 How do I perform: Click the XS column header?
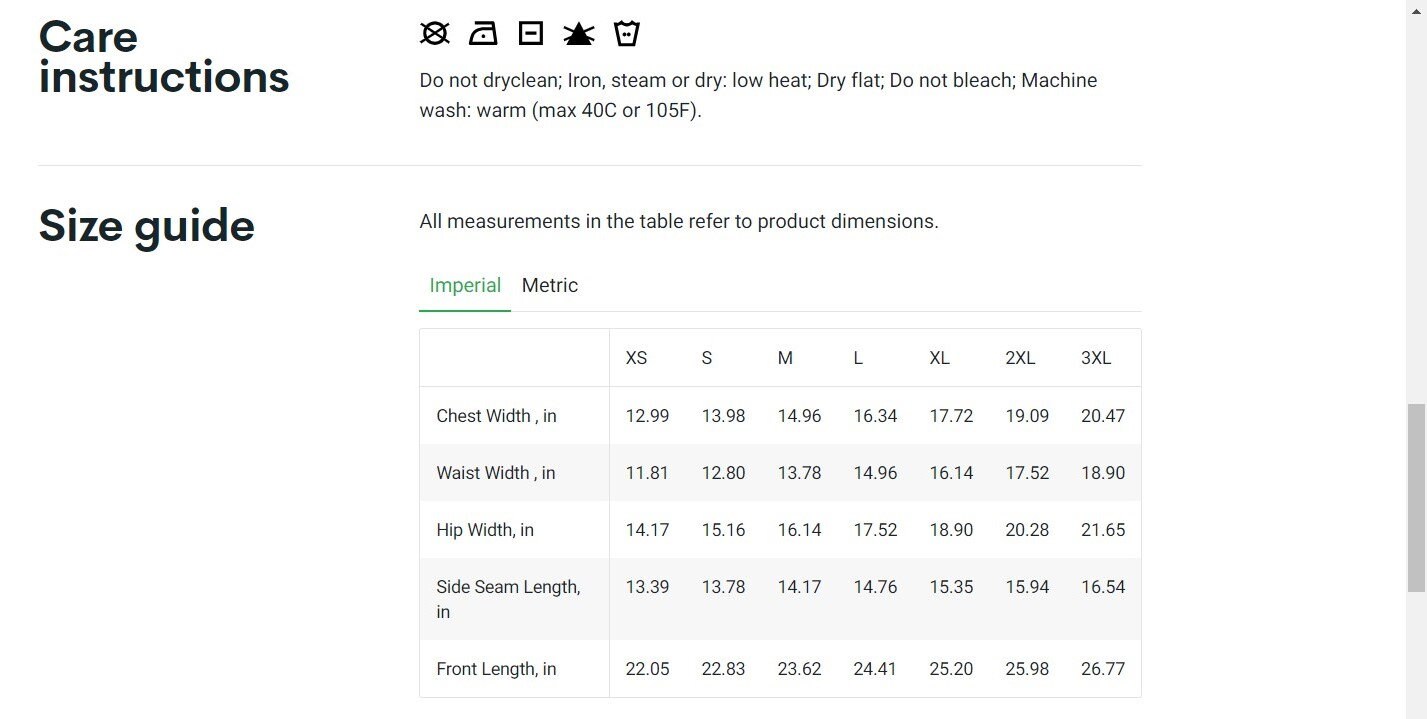637,358
